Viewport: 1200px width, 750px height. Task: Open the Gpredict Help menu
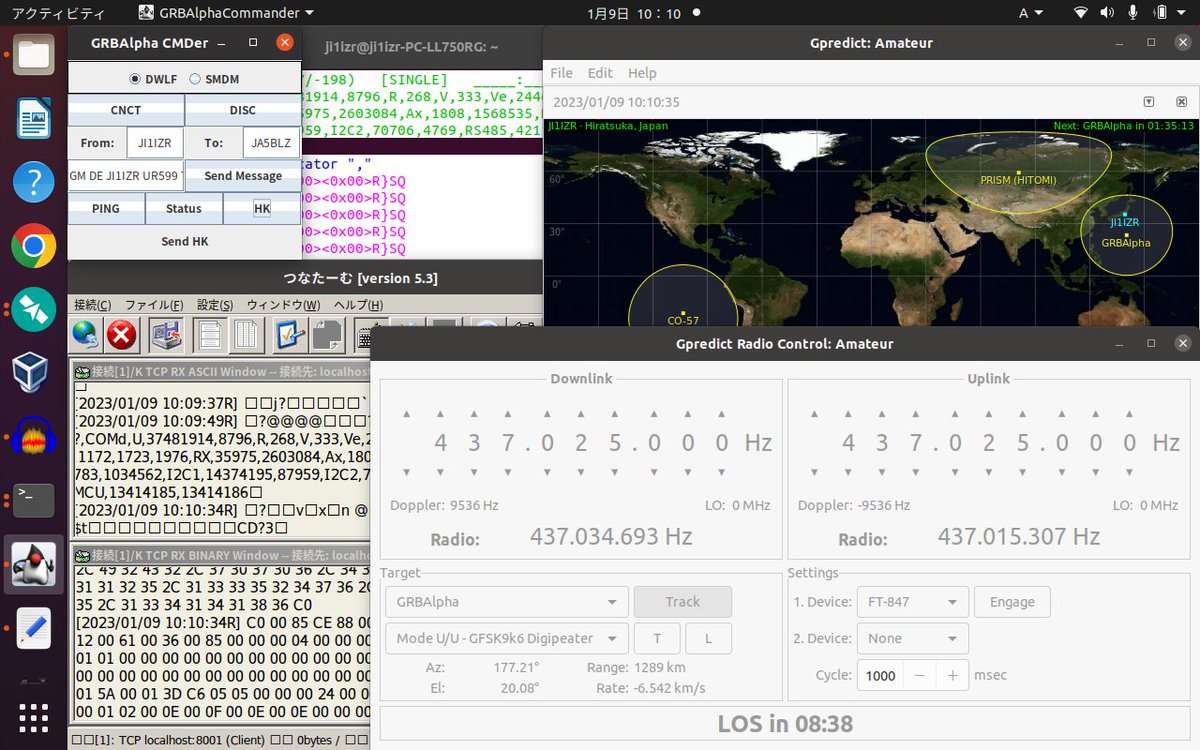point(642,73)
